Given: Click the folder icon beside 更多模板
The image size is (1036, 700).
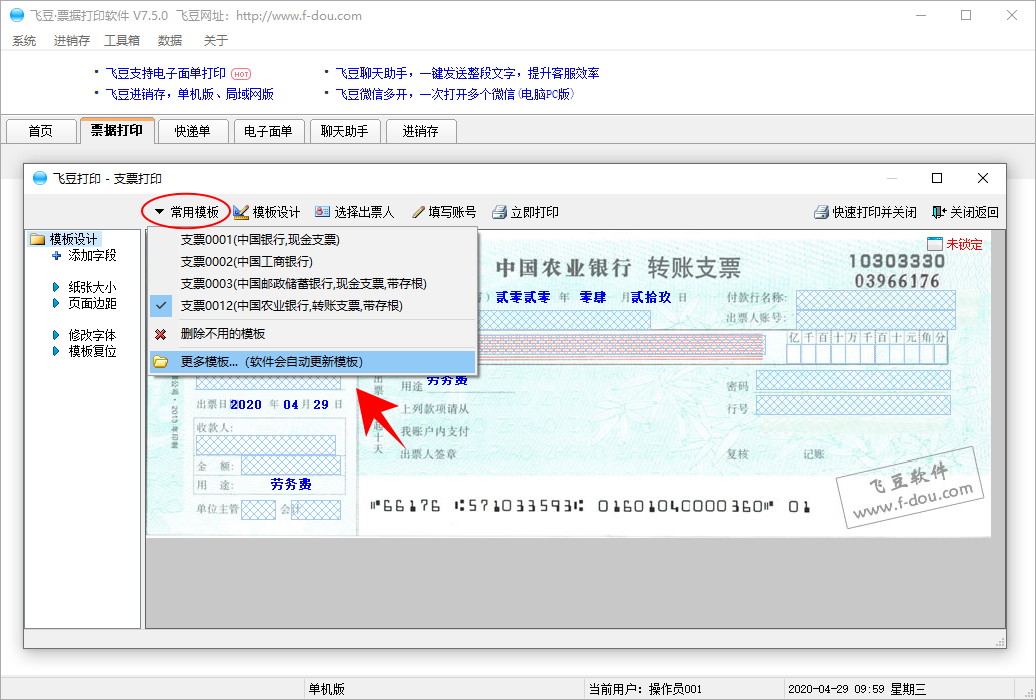Looking at the screenshot, I should [x=161, y=362].
